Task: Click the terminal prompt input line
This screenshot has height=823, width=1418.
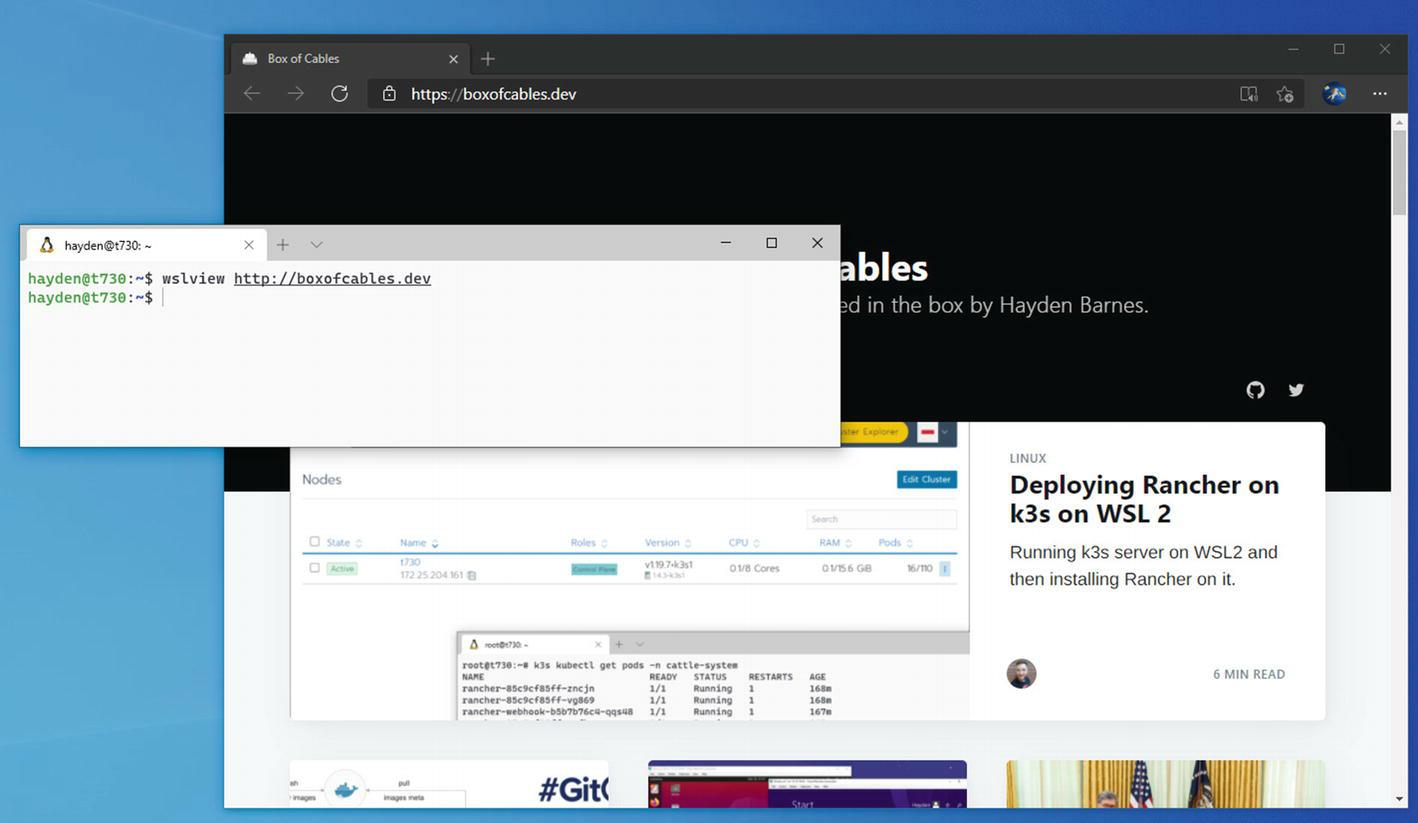Action: click(430, 298)
